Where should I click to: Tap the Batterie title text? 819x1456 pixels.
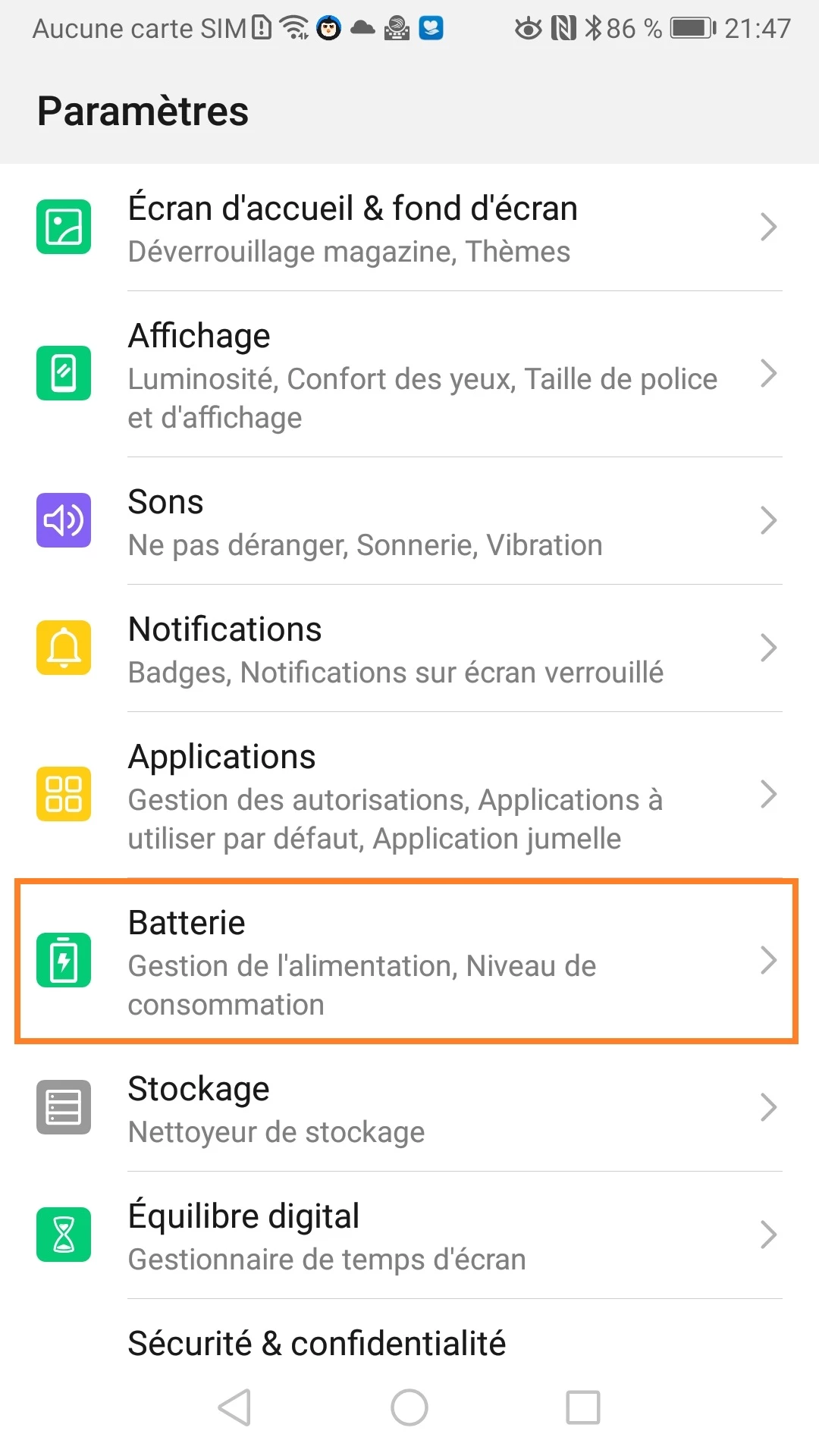pos(187,923)
